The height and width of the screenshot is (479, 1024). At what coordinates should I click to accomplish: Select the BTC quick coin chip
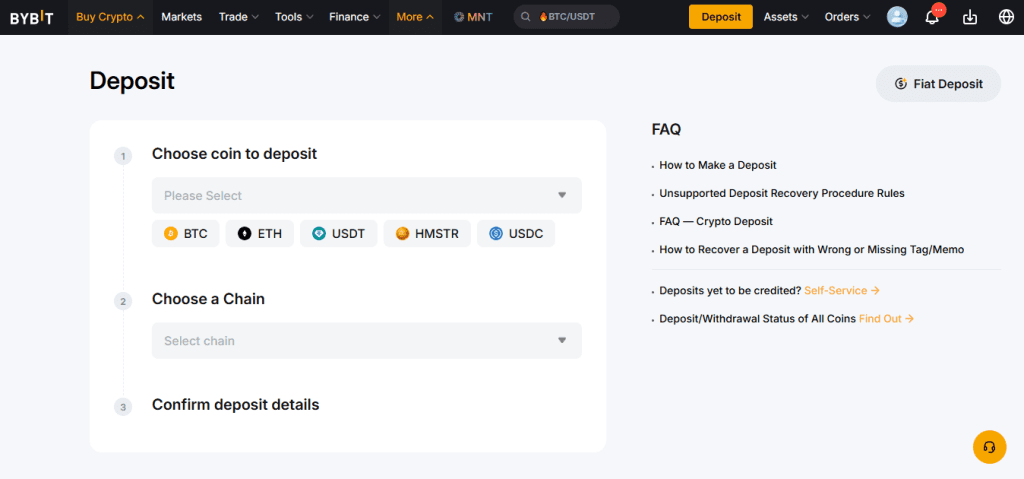pyautogui.click(x=185, y=234)
